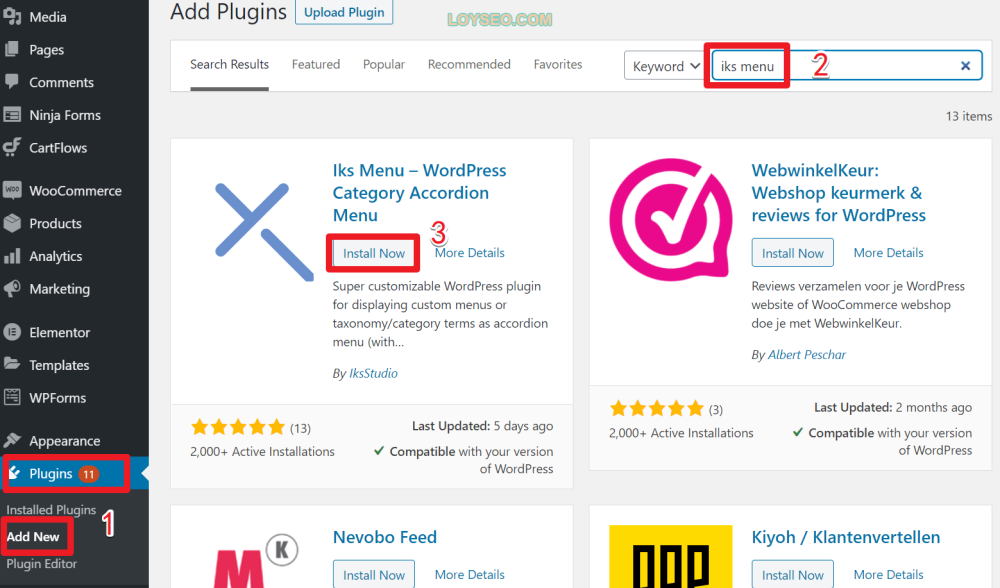Open the IksStudio author link

coord(373,373)
